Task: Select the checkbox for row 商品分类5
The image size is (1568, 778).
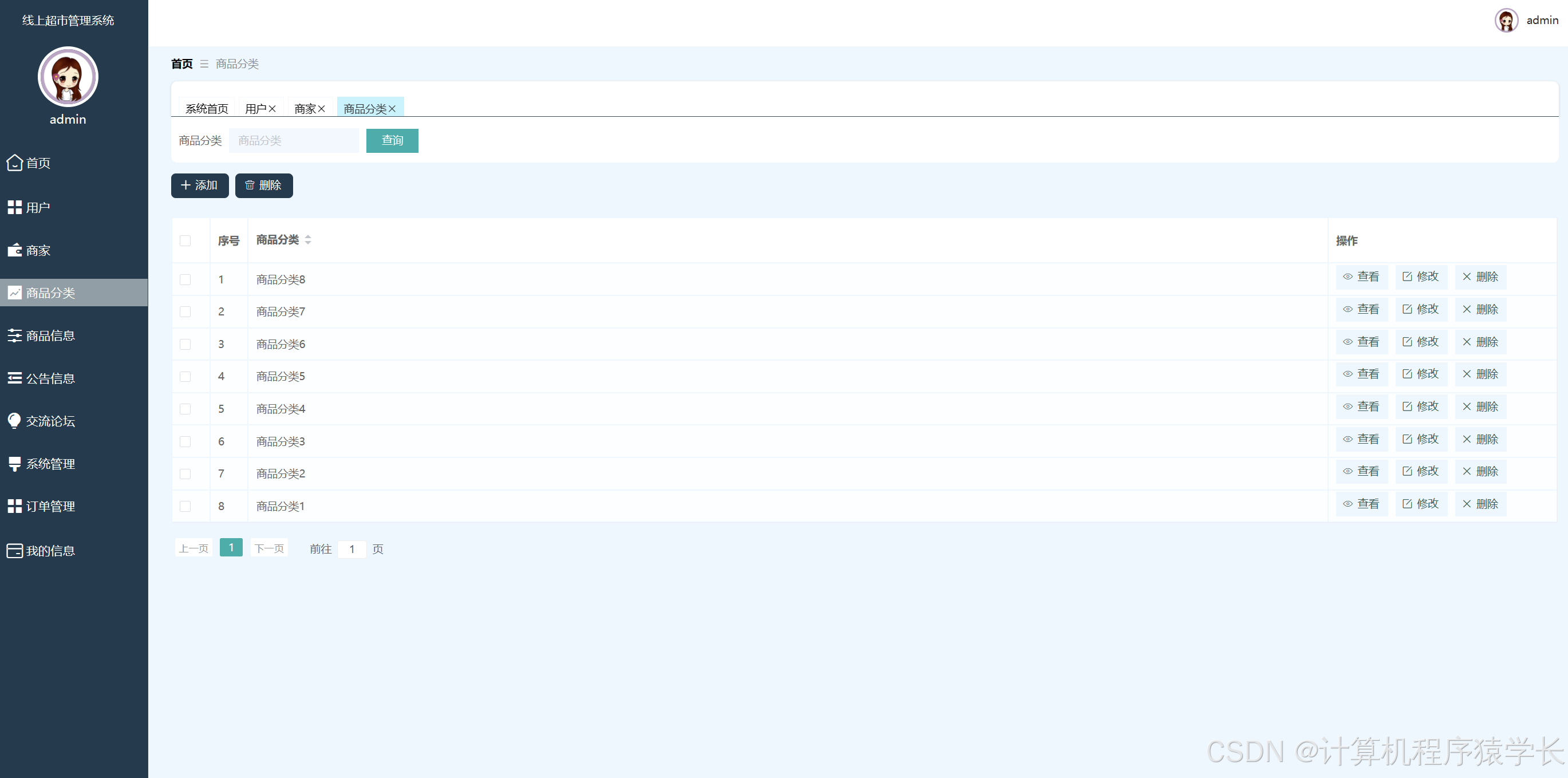Action: tap(185, 376)
